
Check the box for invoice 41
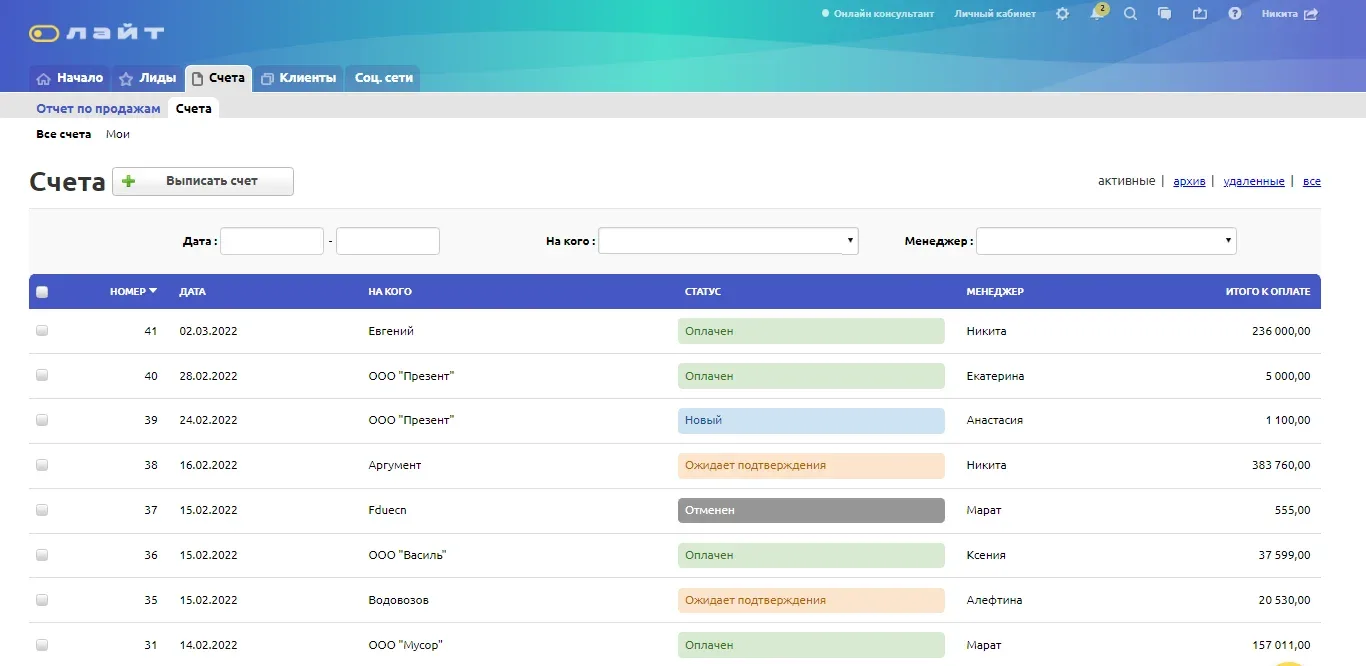click(x=42, y=330)
